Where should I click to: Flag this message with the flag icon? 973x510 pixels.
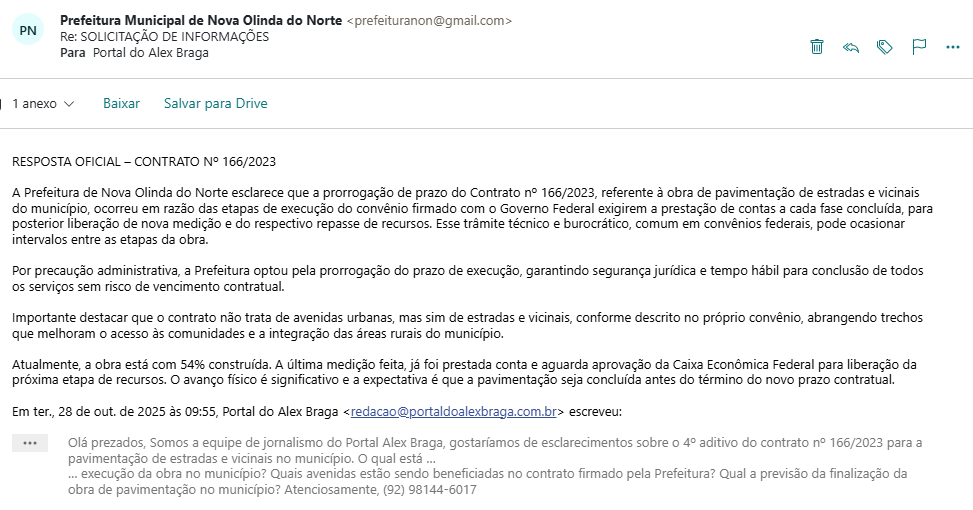[x=919, y=47]
